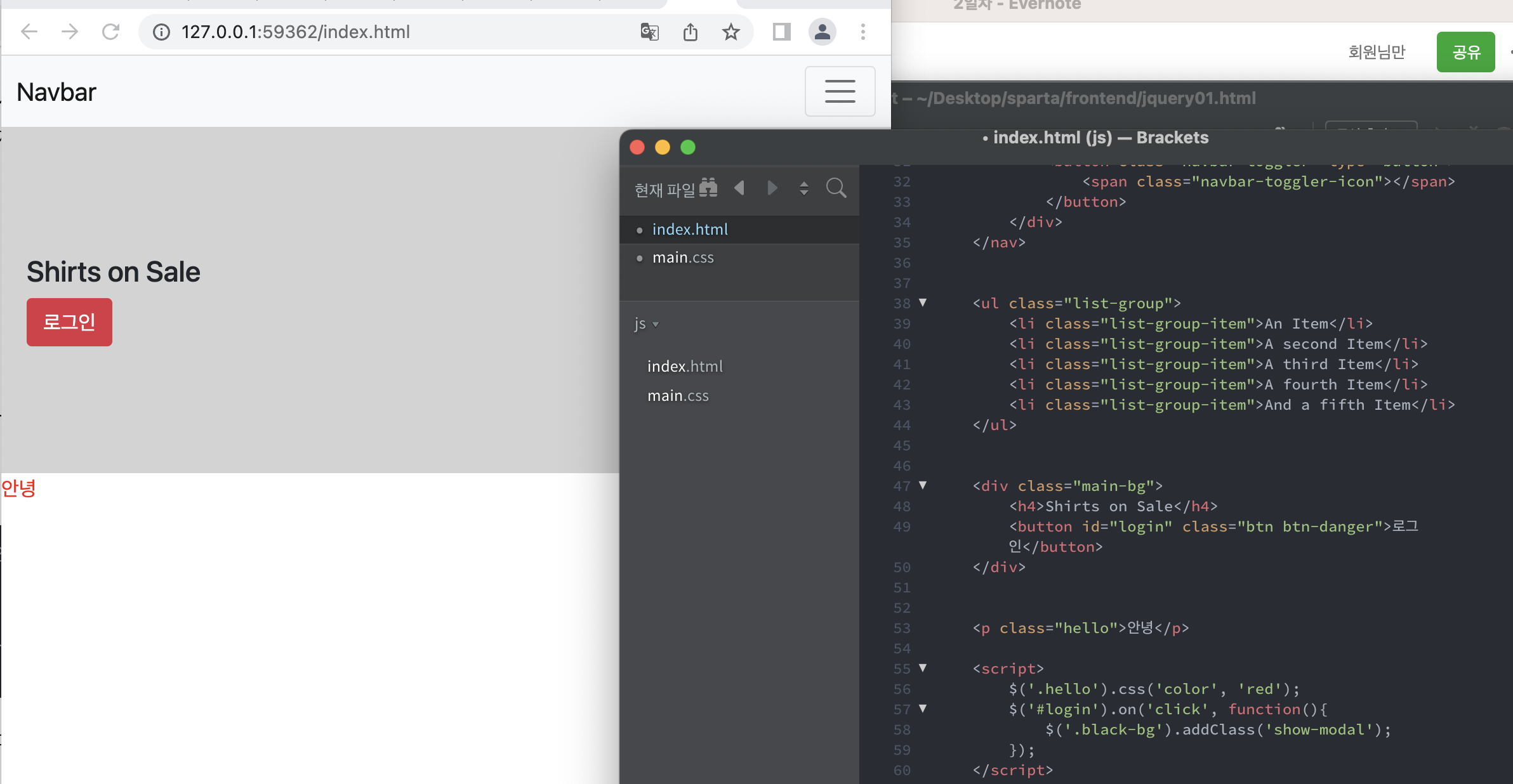Click the Navbar brand link
This screenshot has width=1513, height=784.
point(56,93)
